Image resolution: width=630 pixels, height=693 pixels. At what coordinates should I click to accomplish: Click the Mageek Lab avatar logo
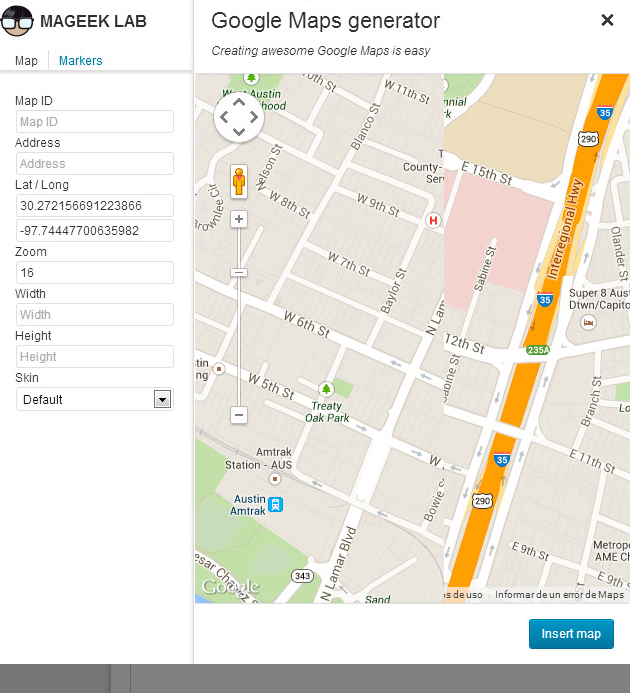pyautogui.click(x=18, y=20)
